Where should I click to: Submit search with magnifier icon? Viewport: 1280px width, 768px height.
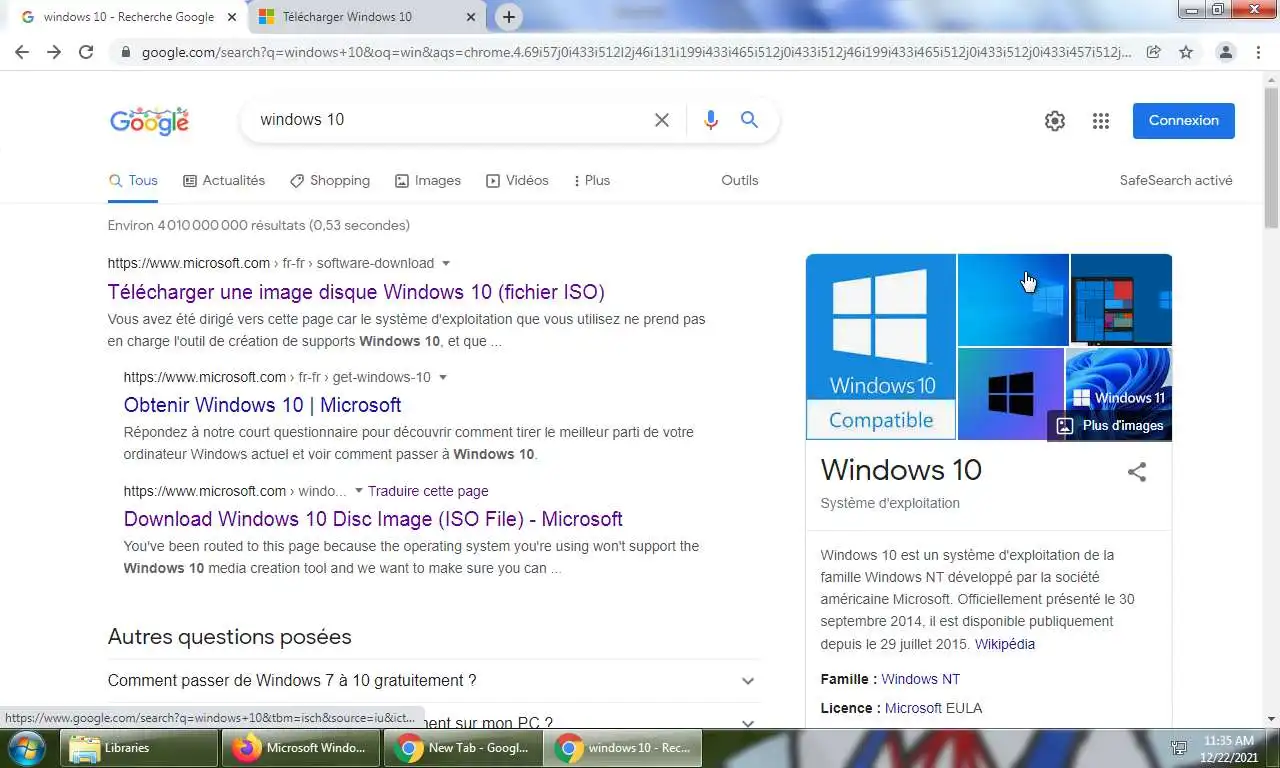tap(749, 120)
